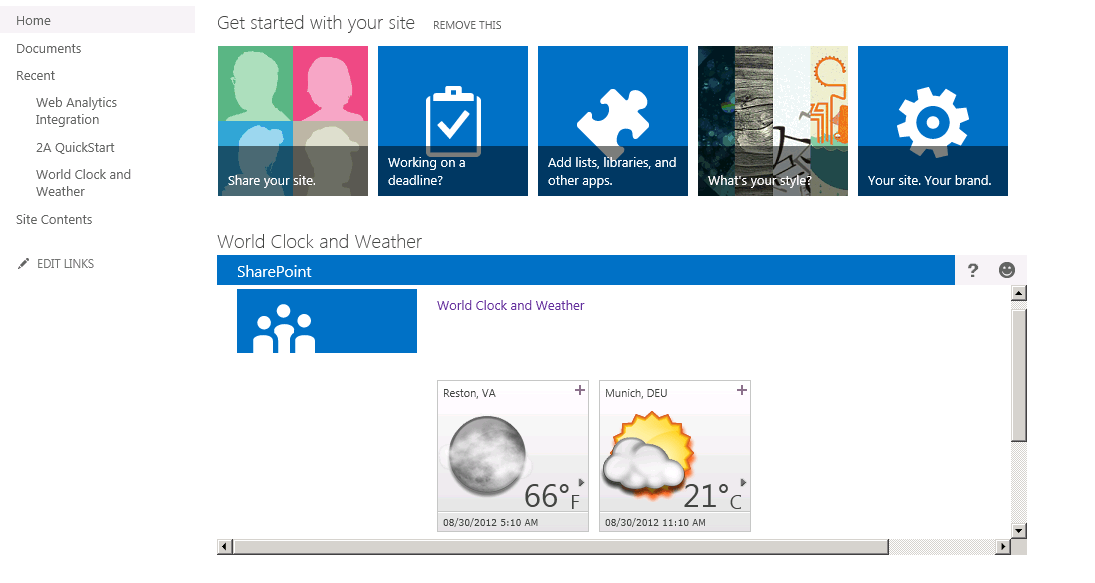This screenshot has height=583, width=1095.
Task: Click the plus icon on Munich, DEU card
Action: [x=742, y=390]
